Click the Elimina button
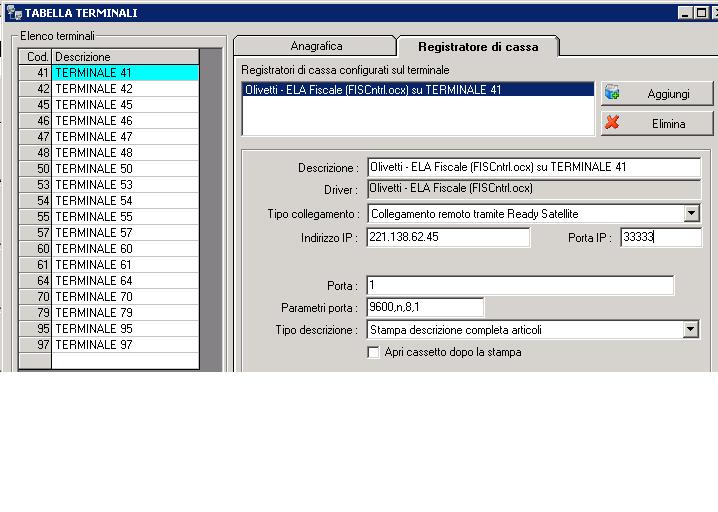The image size is (718, 512). pos(657,123)
